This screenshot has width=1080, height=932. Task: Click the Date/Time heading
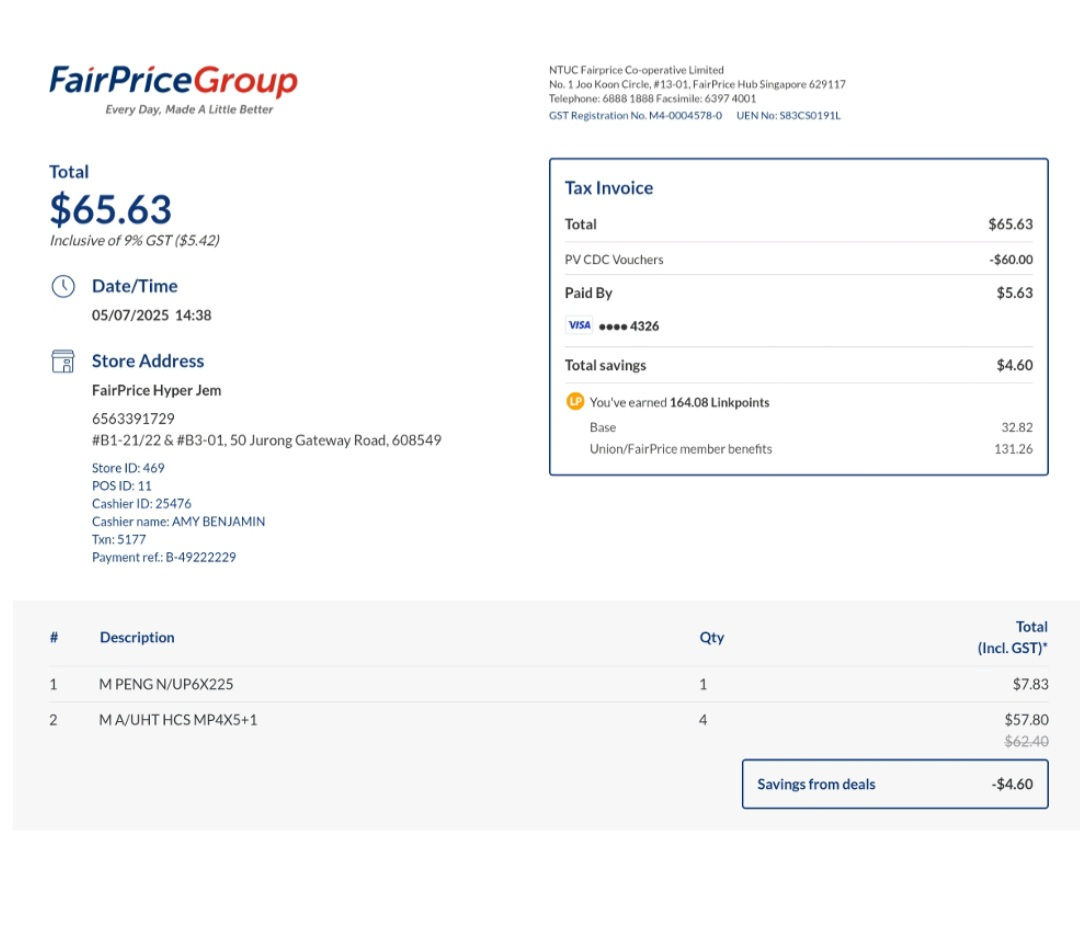pos(135,286)
